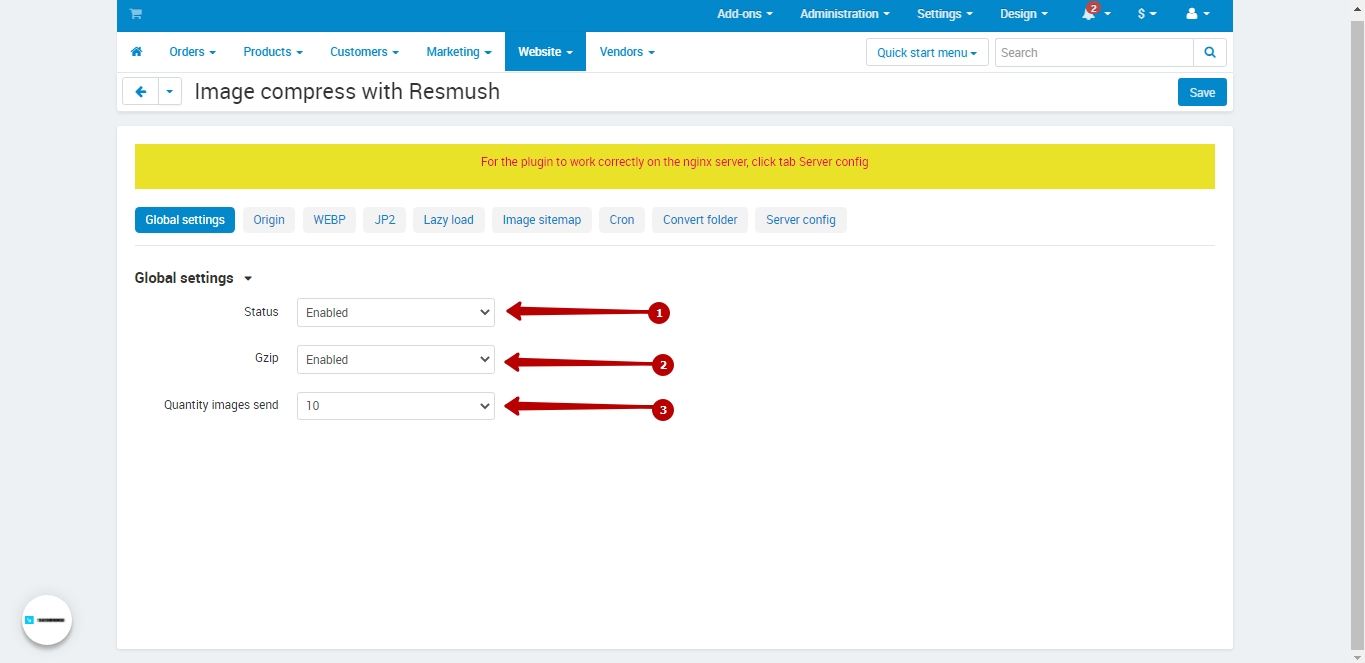Viewport: 1365px width, 663px height.
Task: Open the currency dollar menu
Action: tap(1147, 14)
